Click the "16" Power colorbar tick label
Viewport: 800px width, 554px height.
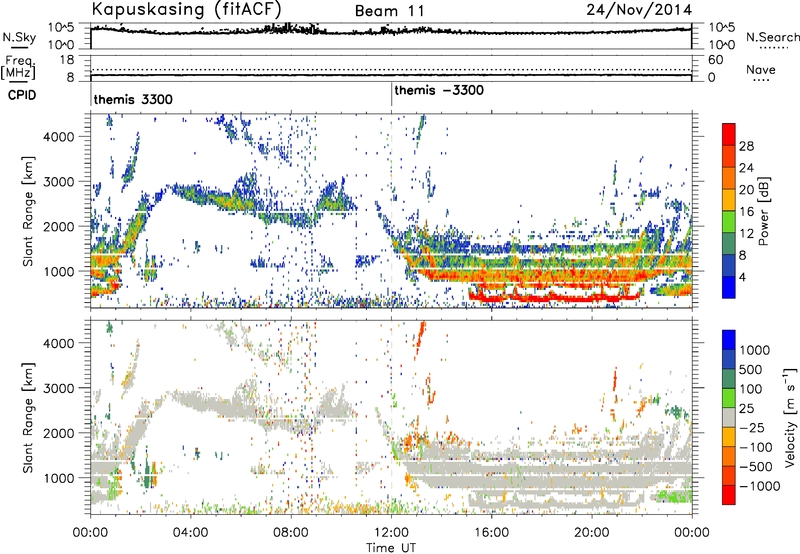pyautogui.click(x=746, y=212)
